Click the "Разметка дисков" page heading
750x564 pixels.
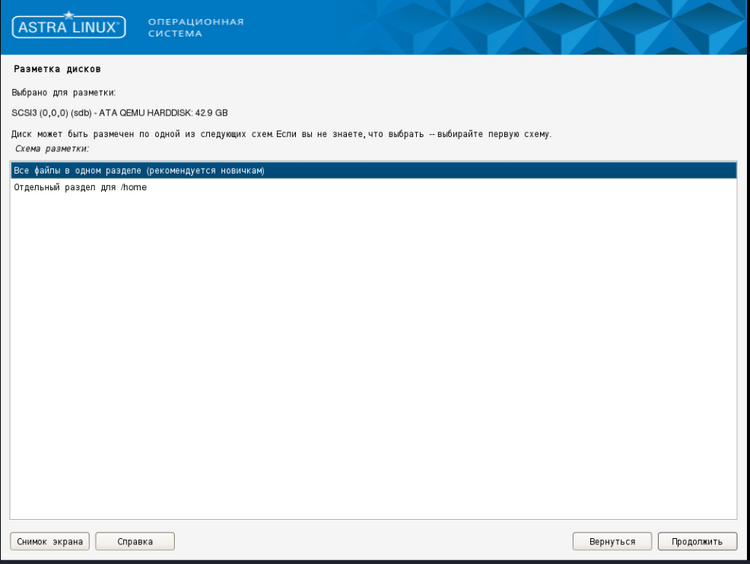pos(57,69)
